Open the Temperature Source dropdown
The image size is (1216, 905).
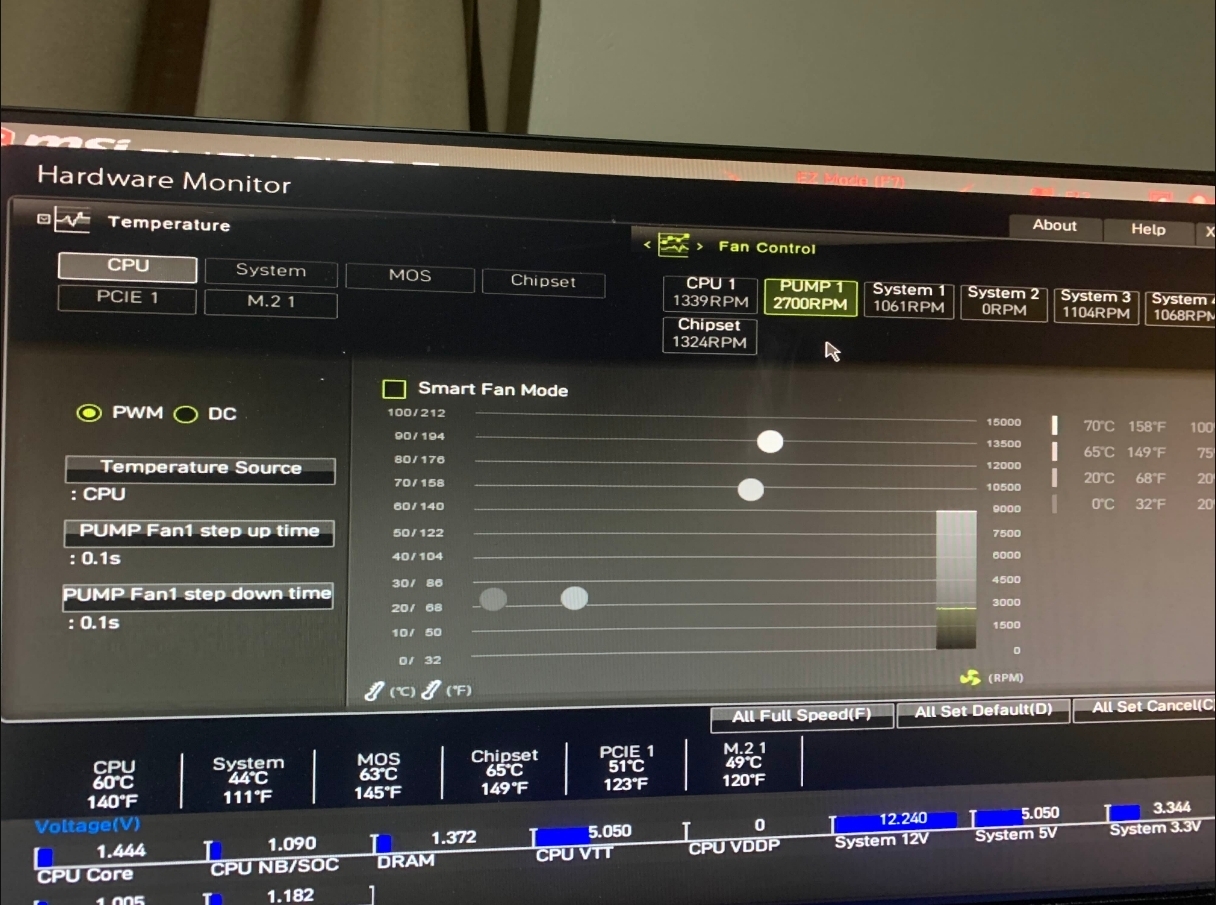click(x=200, y=469)
